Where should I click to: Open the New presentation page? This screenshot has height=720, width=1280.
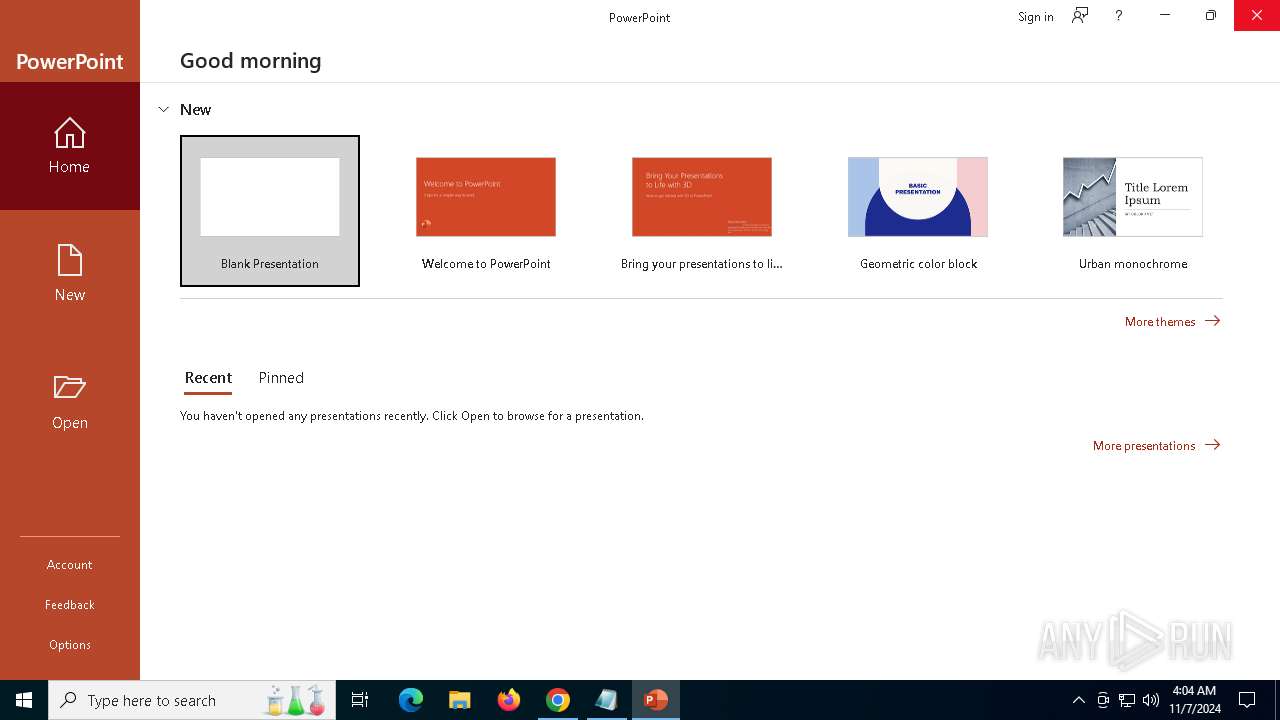[70, 273]
